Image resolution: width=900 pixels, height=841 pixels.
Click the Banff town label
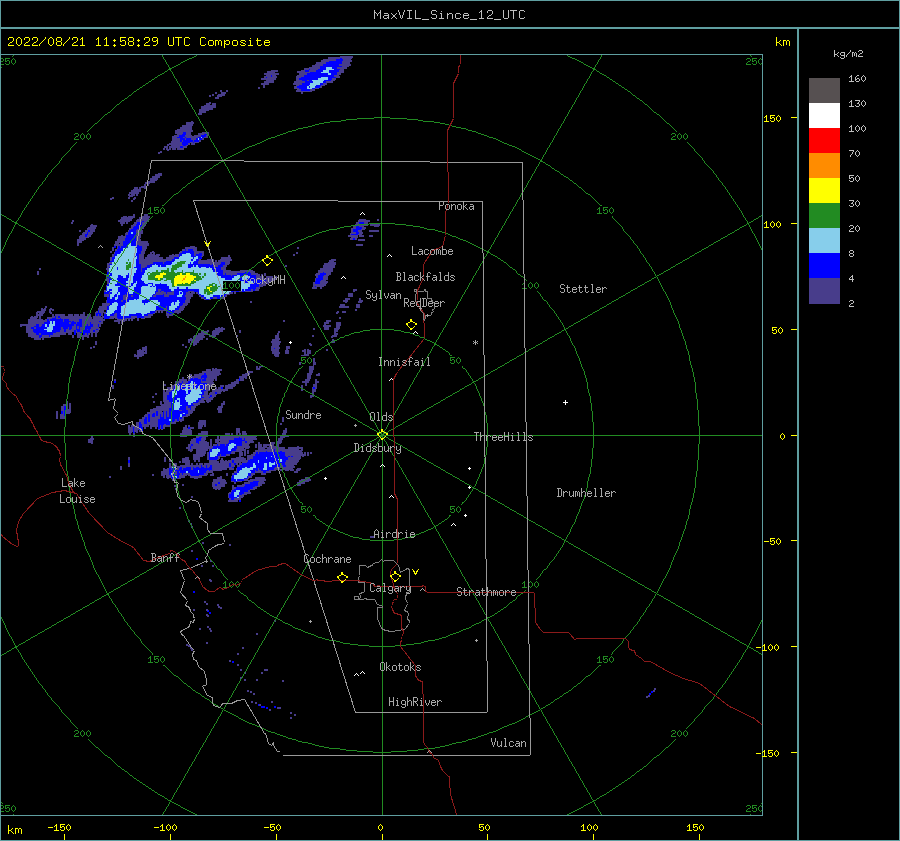point(165,557)
